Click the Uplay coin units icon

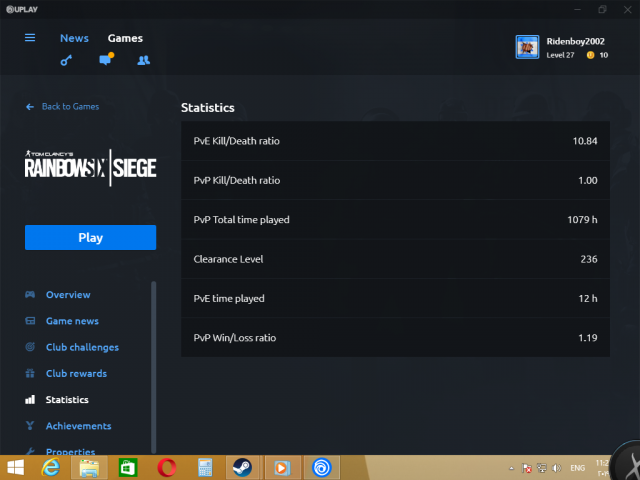[x=590, y=55]
